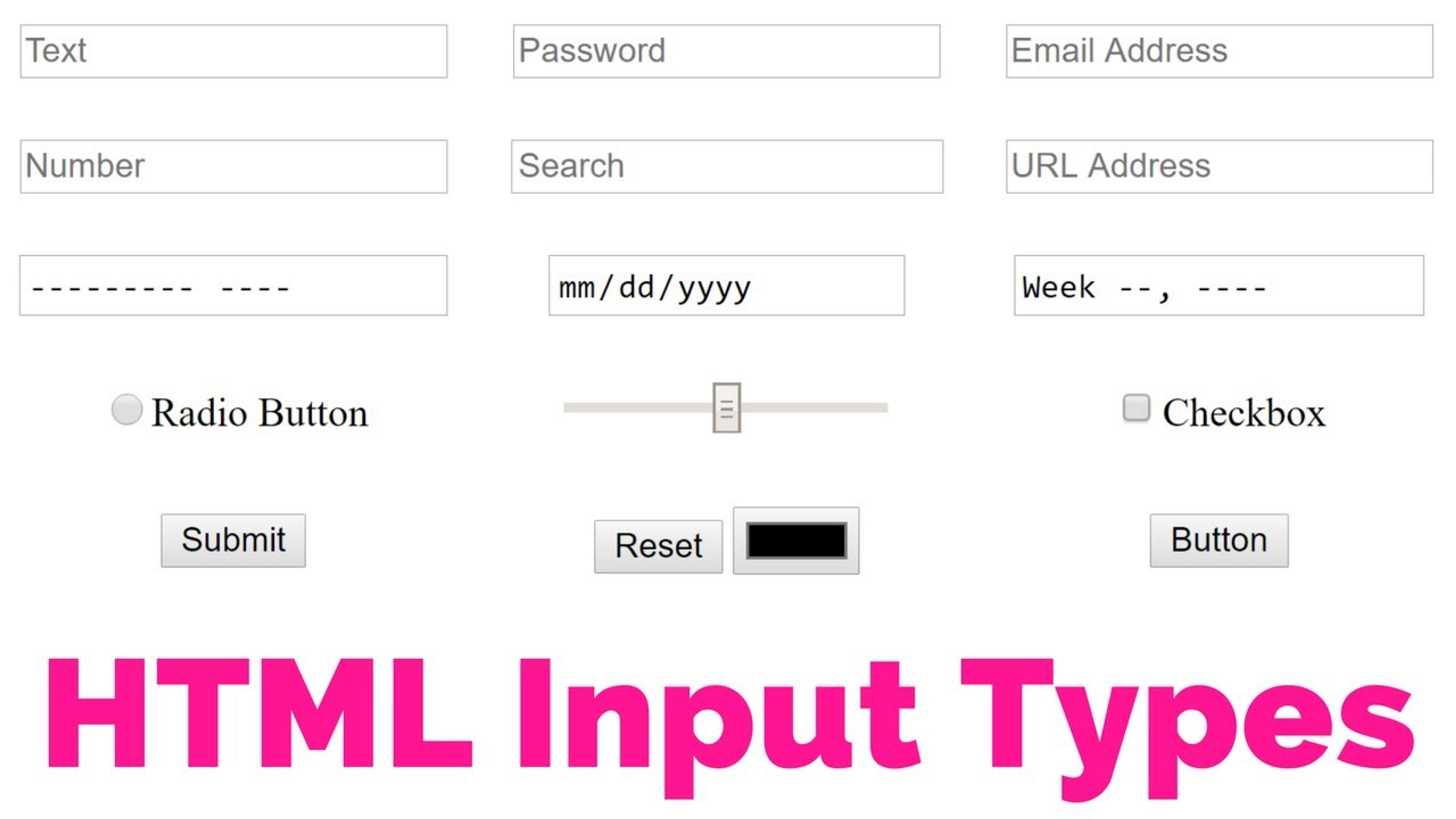Click the generic Button element
Viewport: 1456px width, 819px height.
click(1219, 540)
